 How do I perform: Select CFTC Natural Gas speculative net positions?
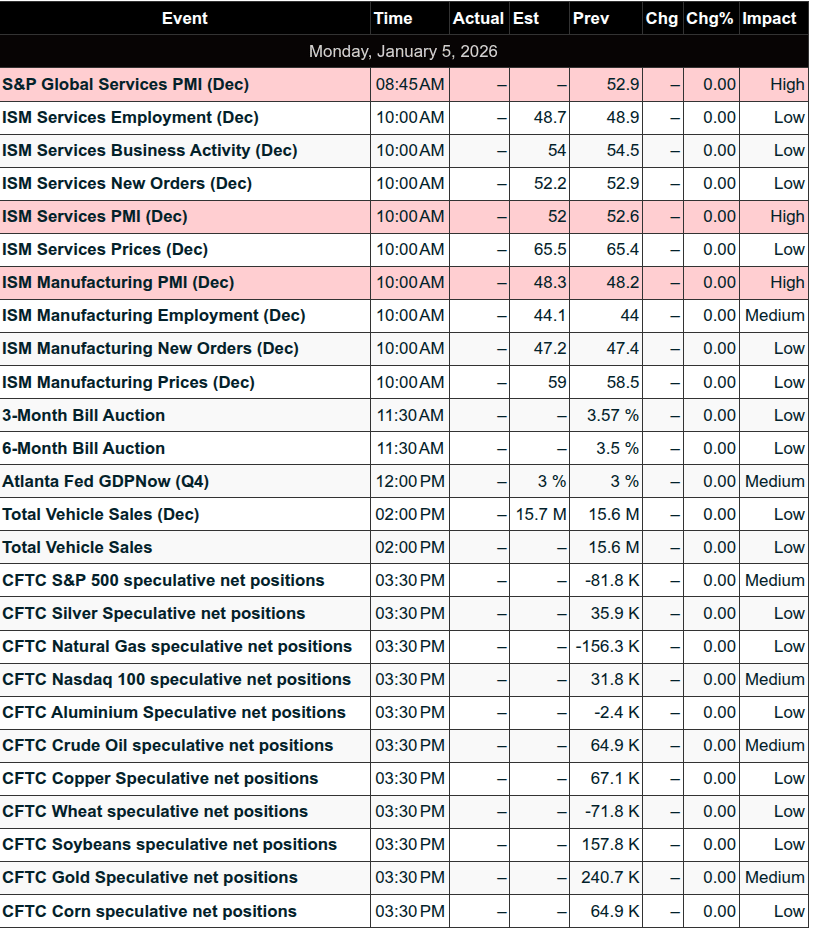177,647
